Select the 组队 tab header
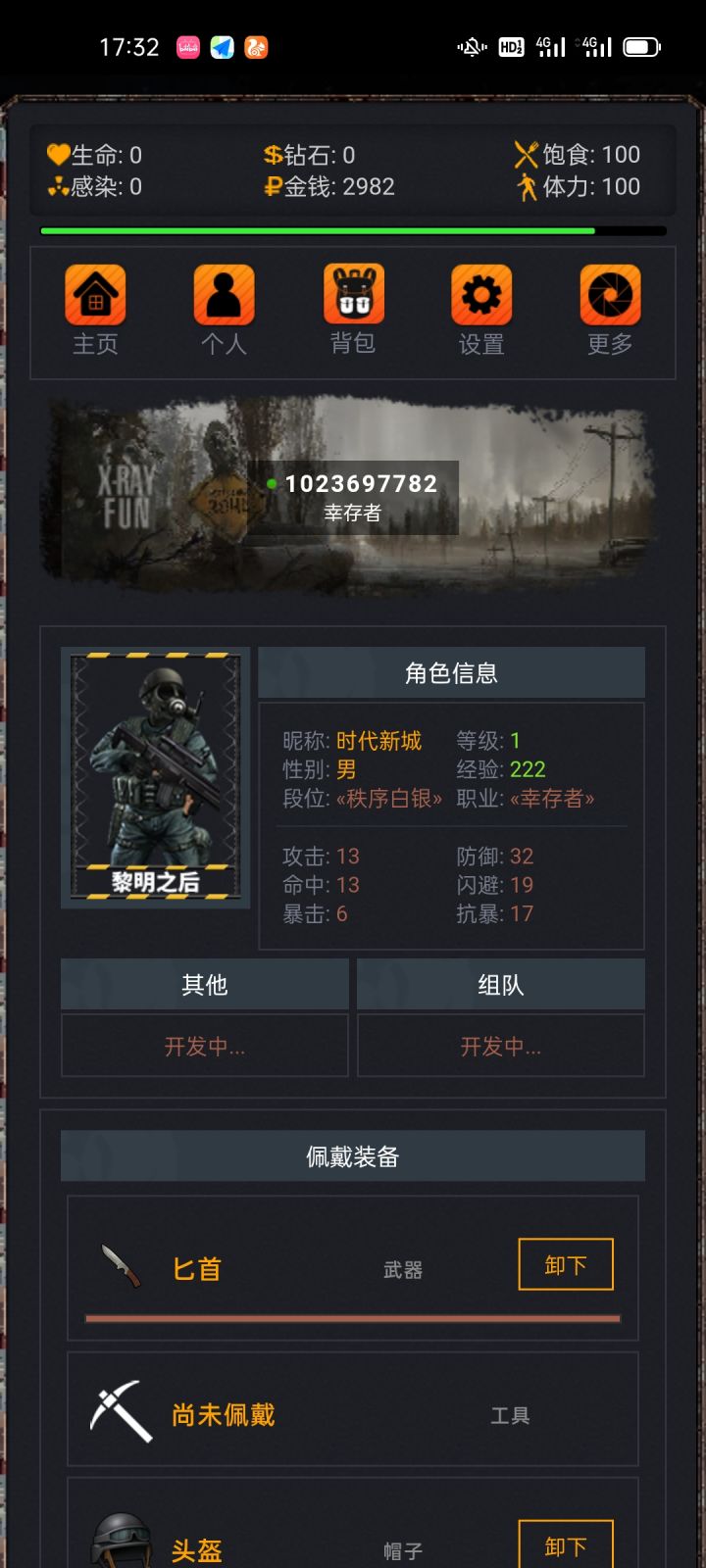Screen dimensions: 706x1568 click(x=501, y=984)
